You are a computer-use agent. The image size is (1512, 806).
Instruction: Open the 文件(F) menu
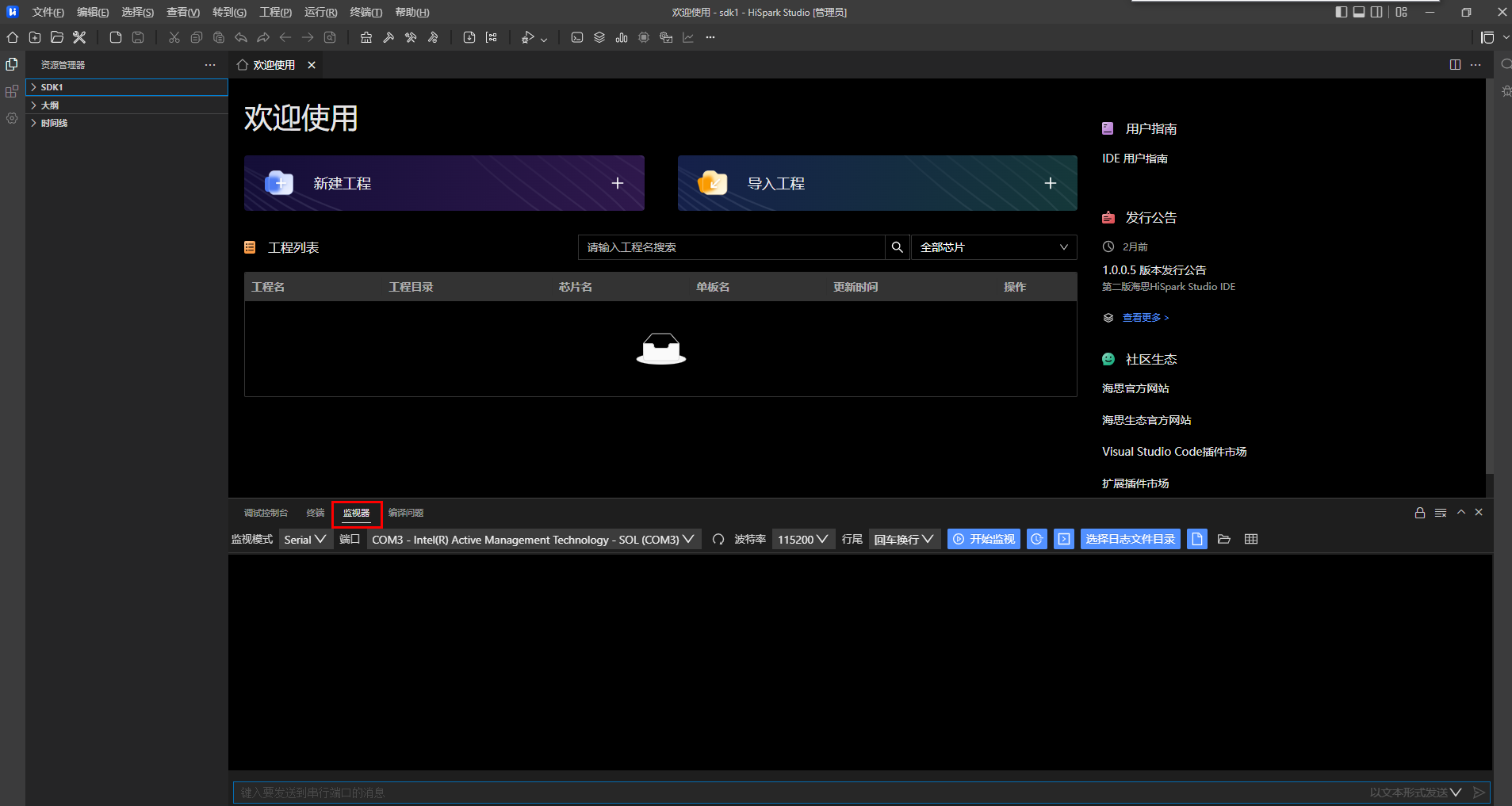(48, 12)
